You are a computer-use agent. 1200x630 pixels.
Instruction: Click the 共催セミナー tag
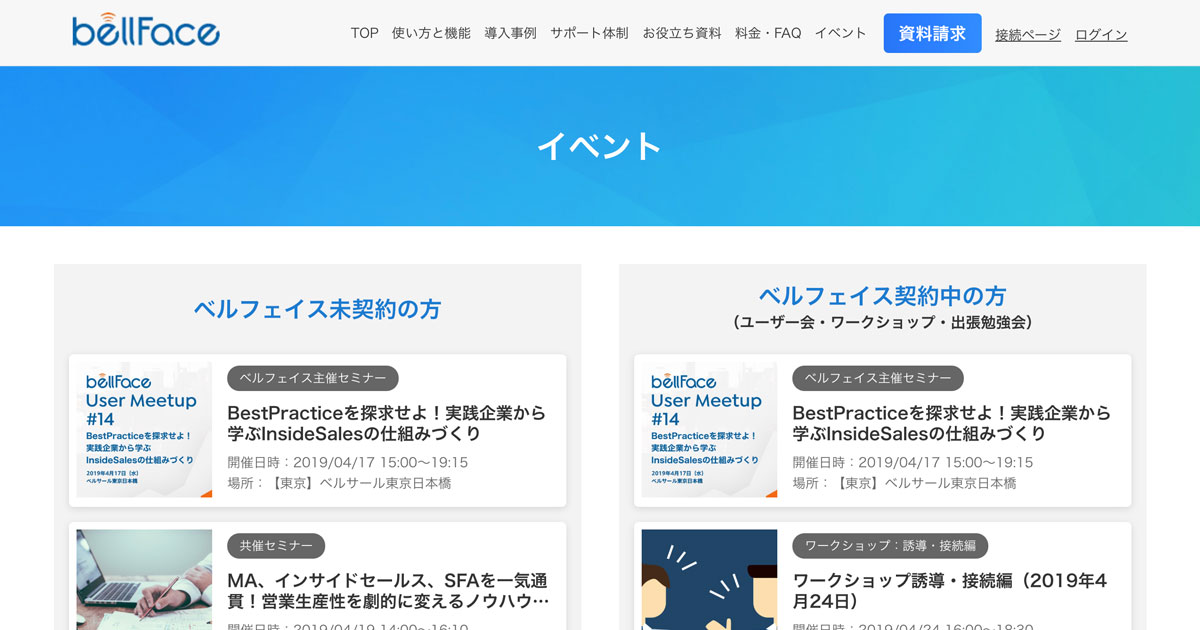pyautogui.click(x=276, y=546)
